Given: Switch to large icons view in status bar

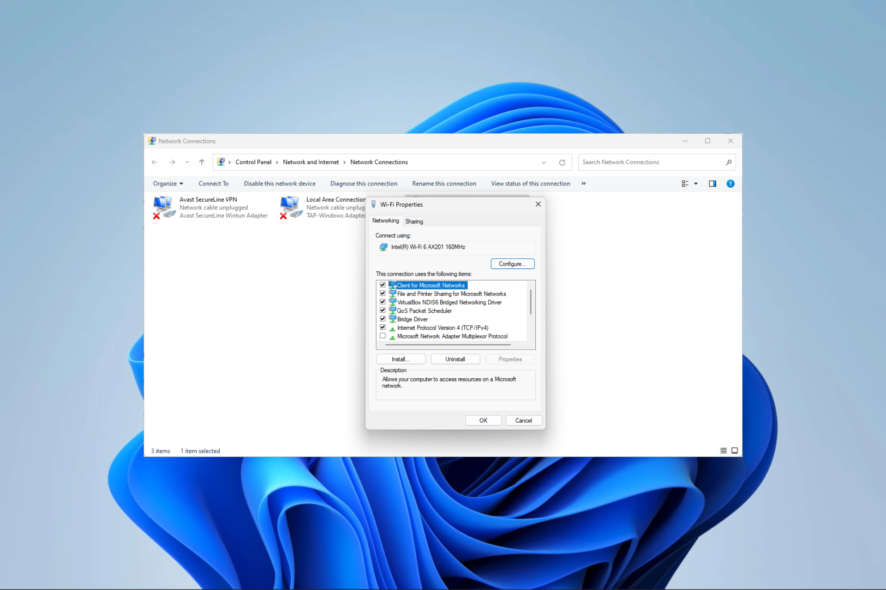Looking at the screenshot, I should [x=735, y=450].
